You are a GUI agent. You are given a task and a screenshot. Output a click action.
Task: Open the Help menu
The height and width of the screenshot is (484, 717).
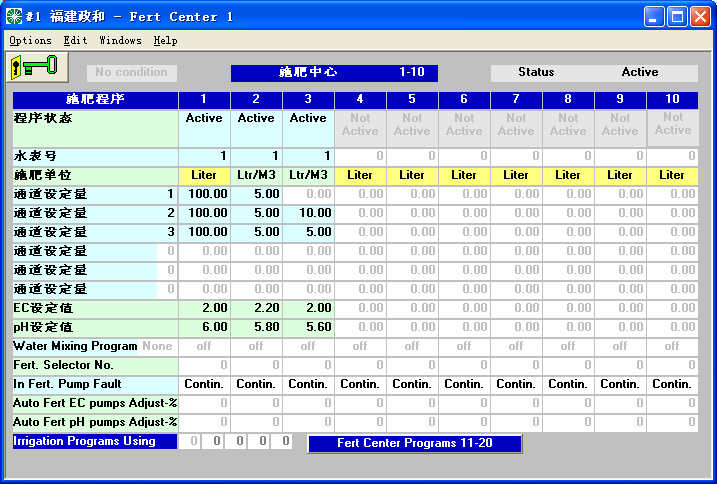(165, 41)
